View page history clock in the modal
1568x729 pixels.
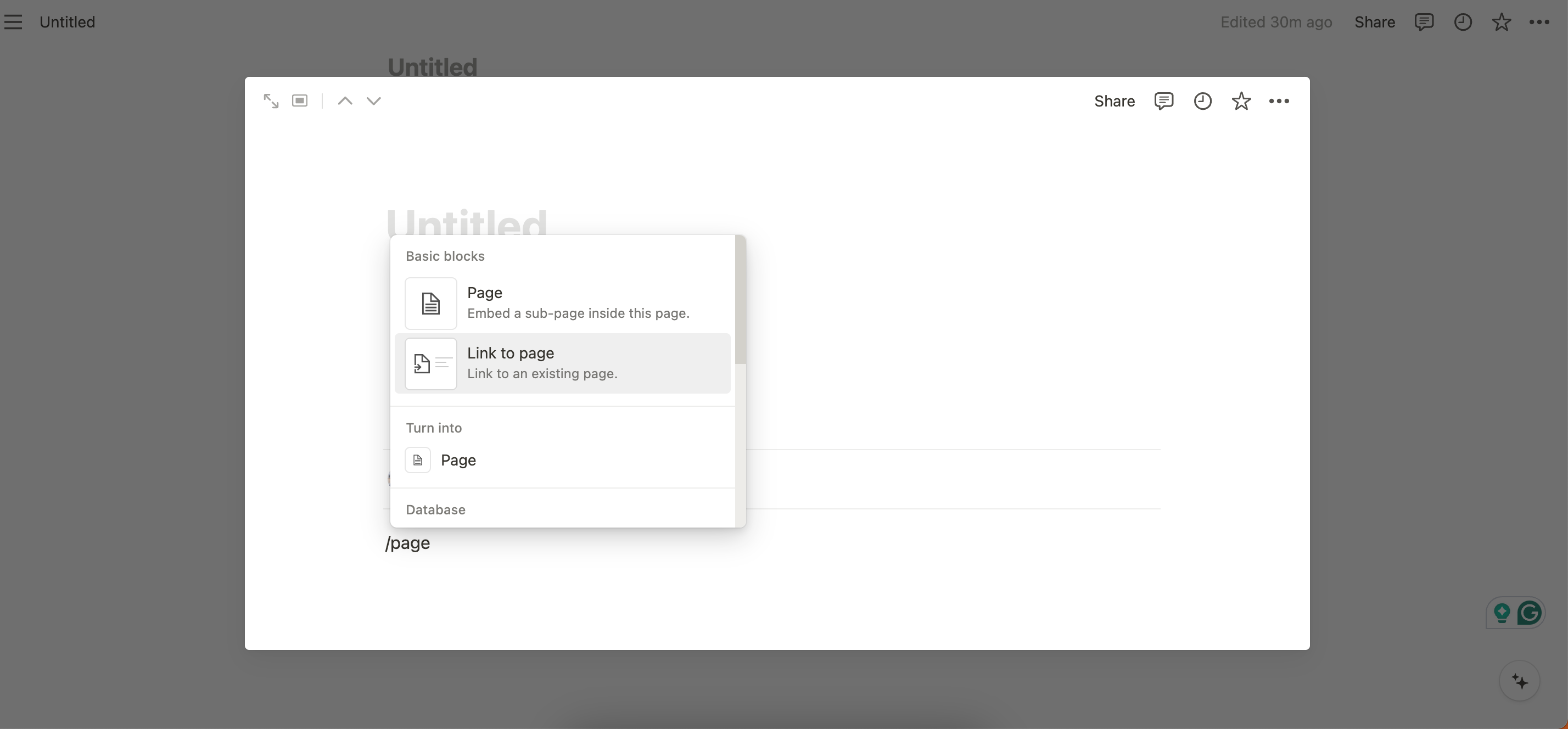pos(1202,101)
